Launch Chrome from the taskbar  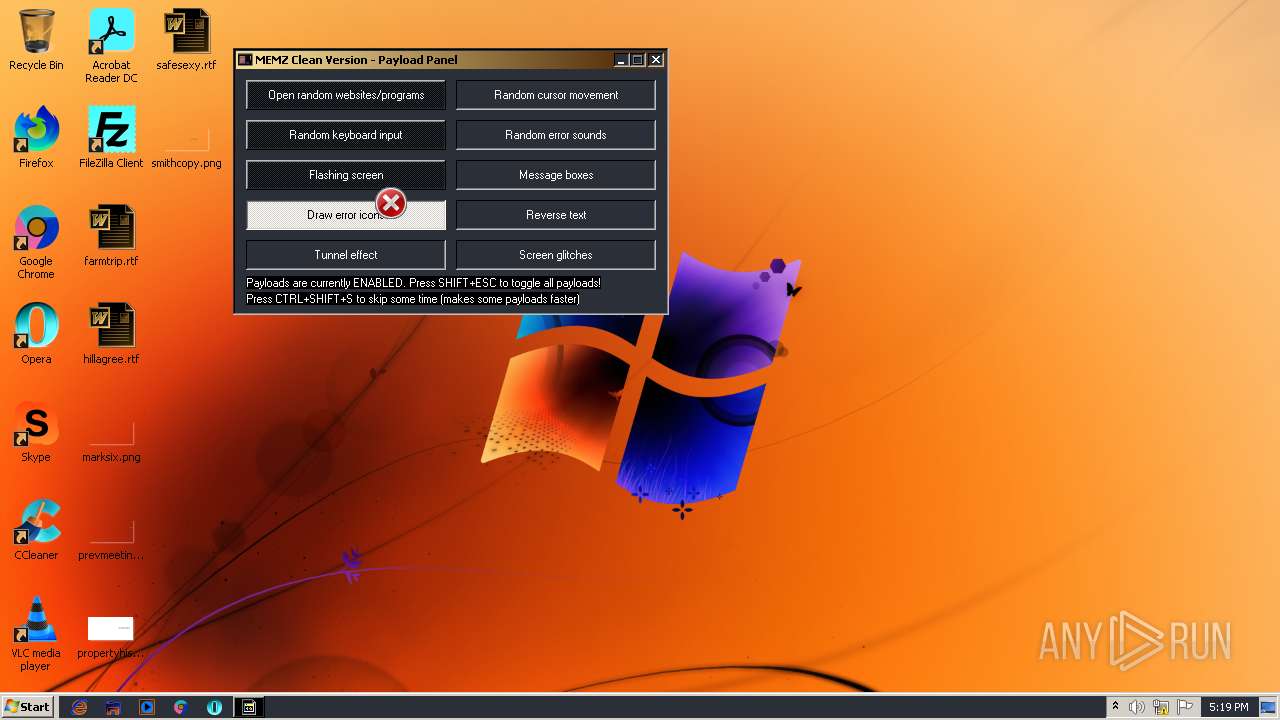(x=181, y=707)
